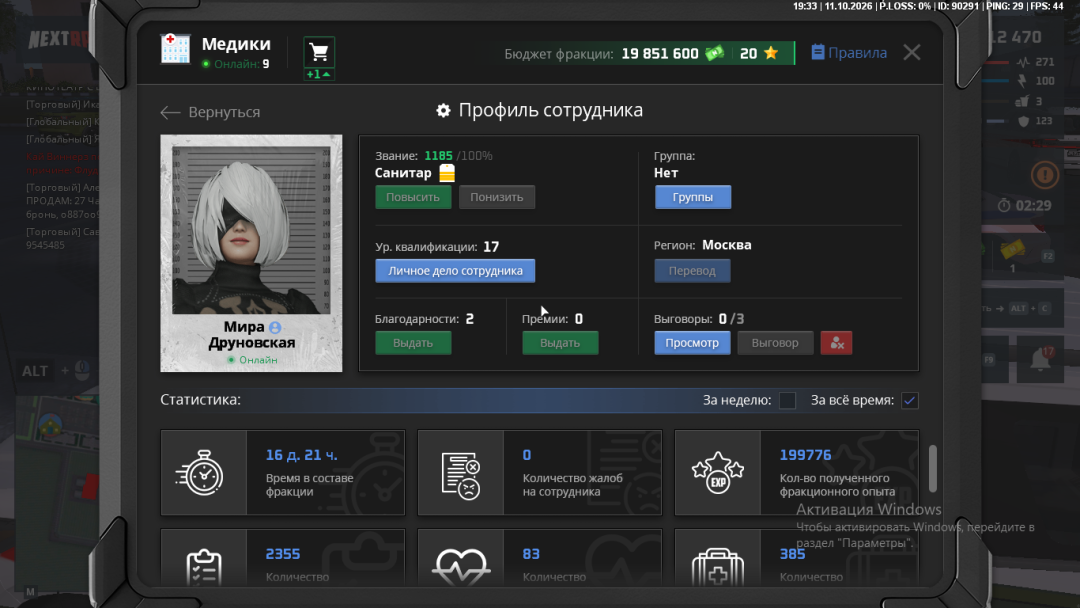Click the notification bell with badge 17
Viewport: 1080px width, 608px height.
tap(1041, 359)
